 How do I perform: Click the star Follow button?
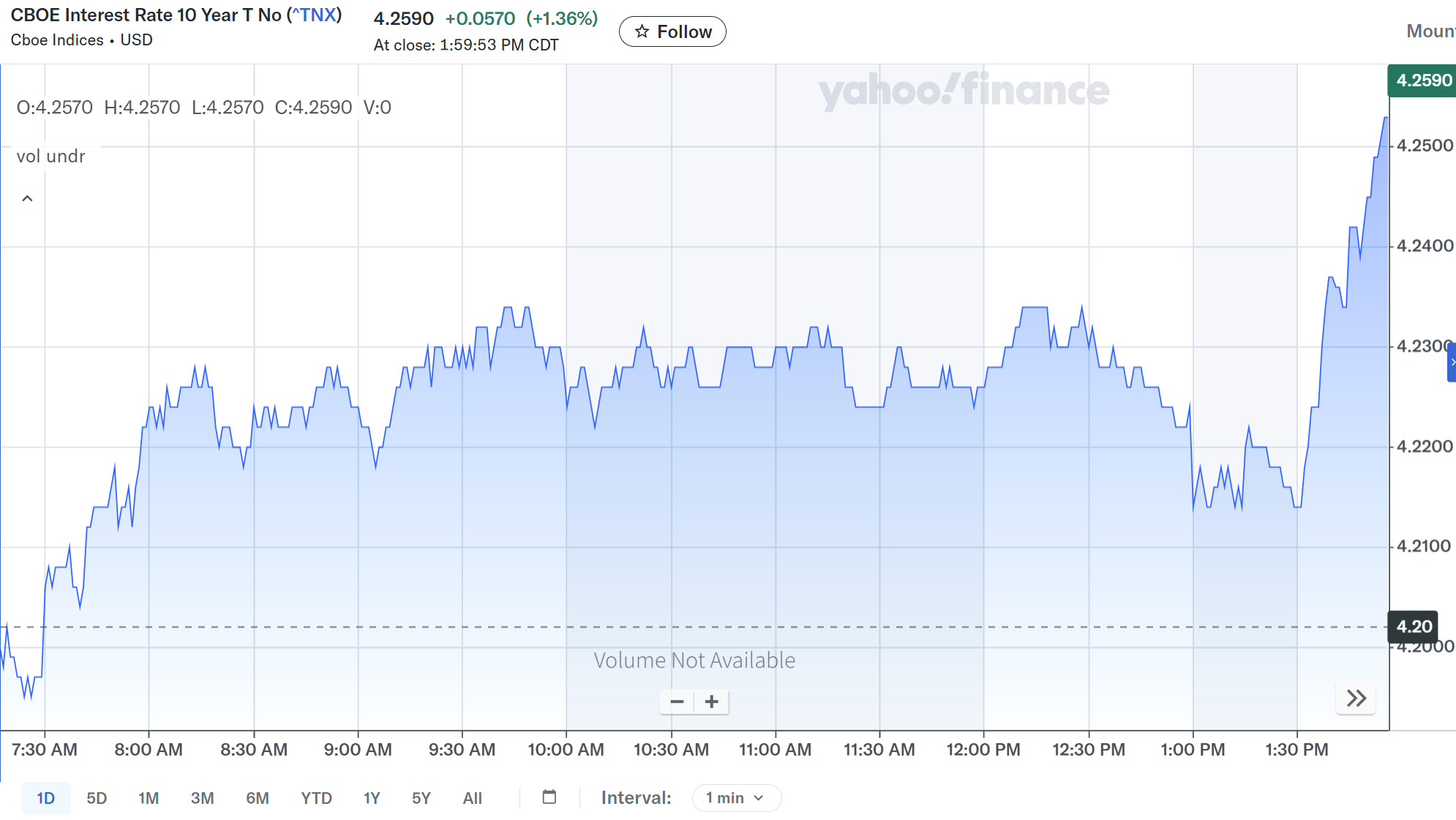point(672,31)
